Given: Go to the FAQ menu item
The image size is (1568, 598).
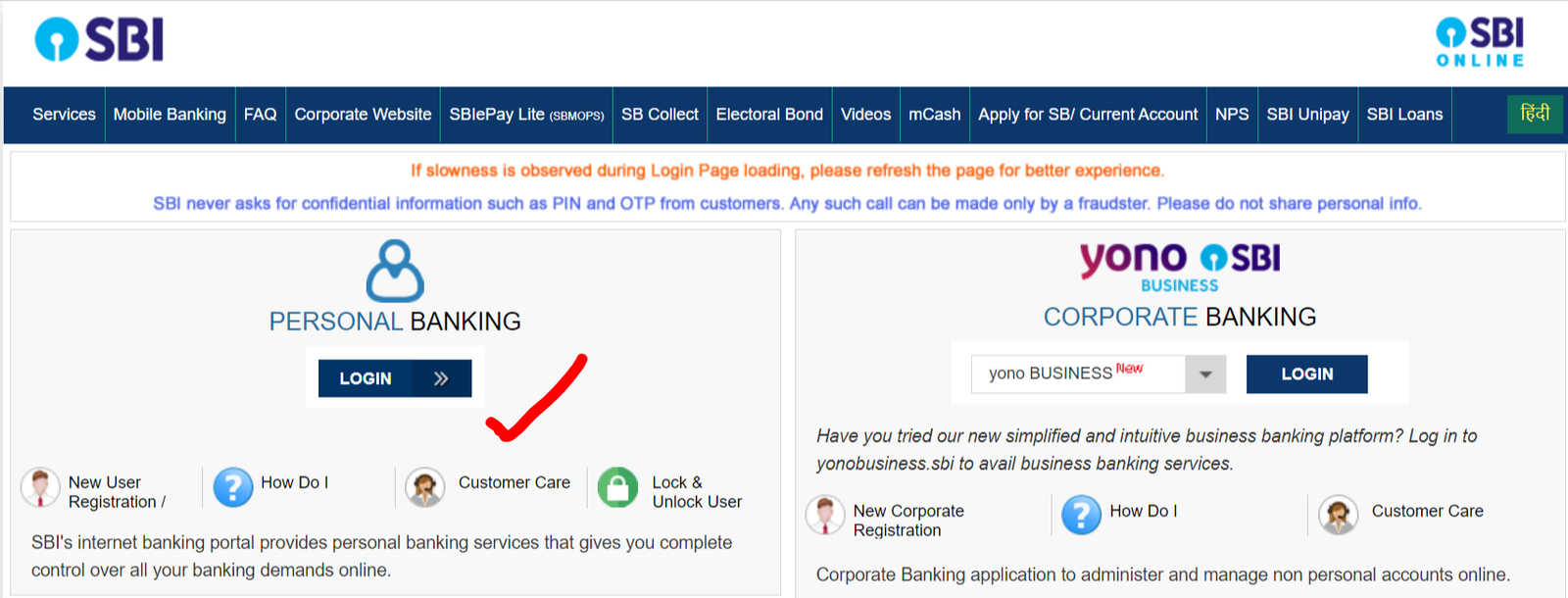Looking at the screenshot, I should [x=260, y=115].
